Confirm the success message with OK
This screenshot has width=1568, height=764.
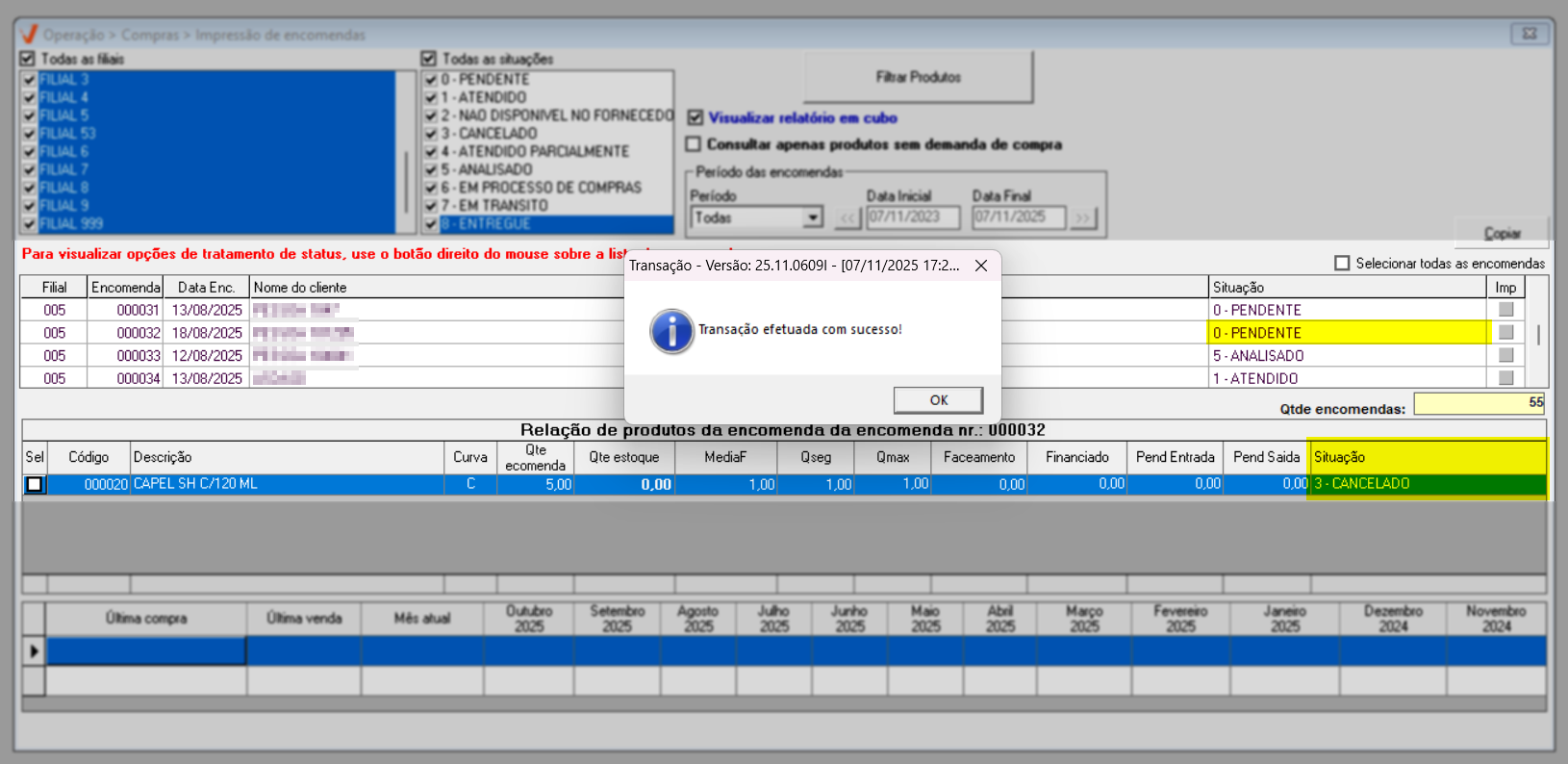pyautogui.click(x=938, y=400)
